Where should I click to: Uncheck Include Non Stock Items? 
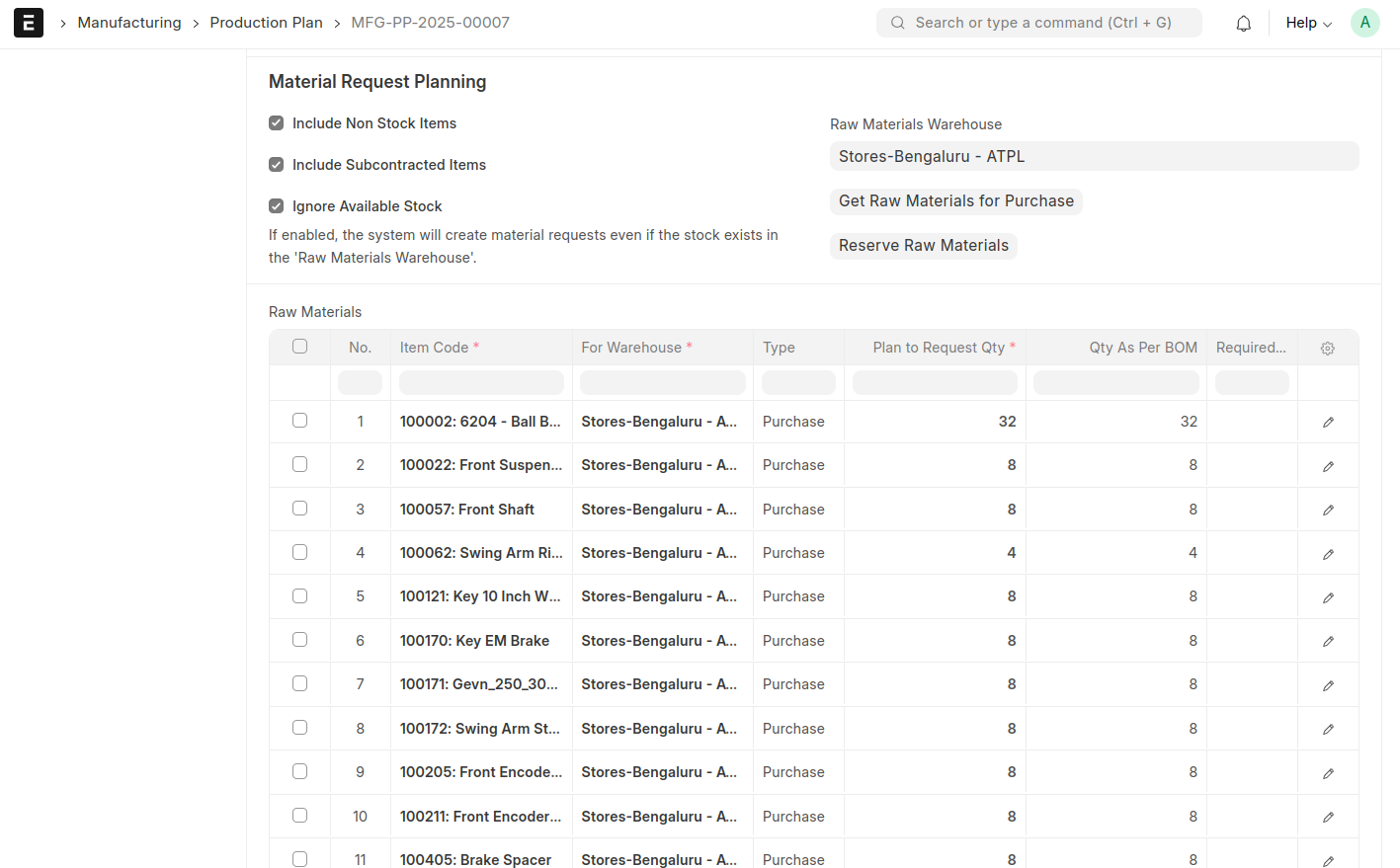click(x=277, y=123)
